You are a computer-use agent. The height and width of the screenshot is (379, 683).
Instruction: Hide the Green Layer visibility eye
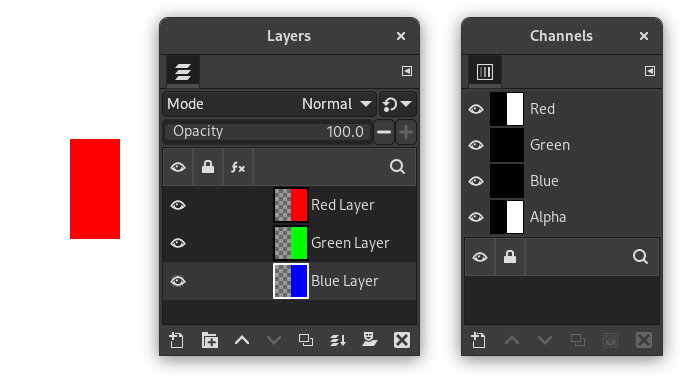(178, 243)
